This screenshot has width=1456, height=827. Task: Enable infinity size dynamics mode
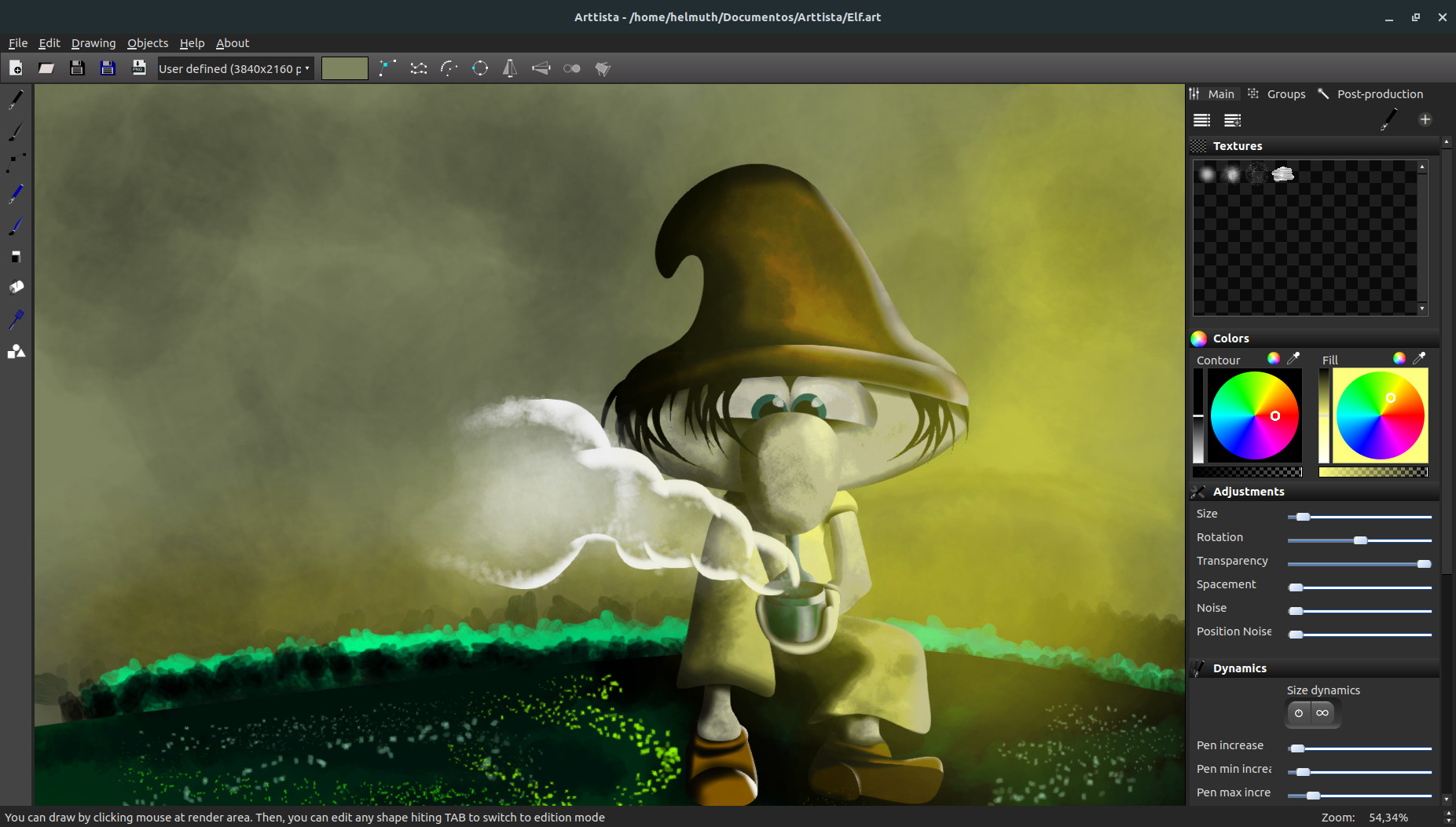[1323, 713]
